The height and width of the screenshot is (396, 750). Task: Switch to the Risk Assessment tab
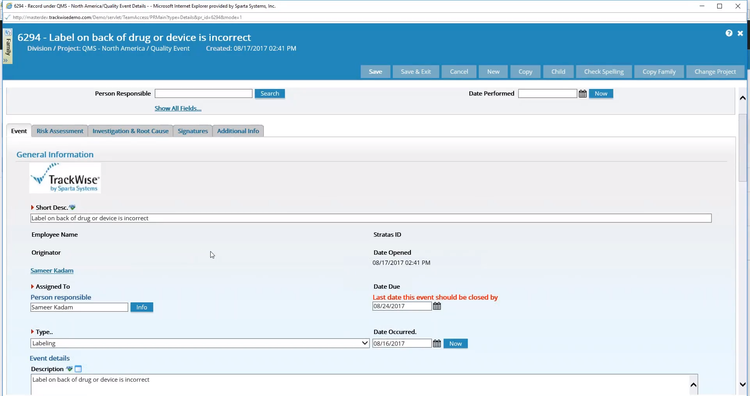[60, 131]
